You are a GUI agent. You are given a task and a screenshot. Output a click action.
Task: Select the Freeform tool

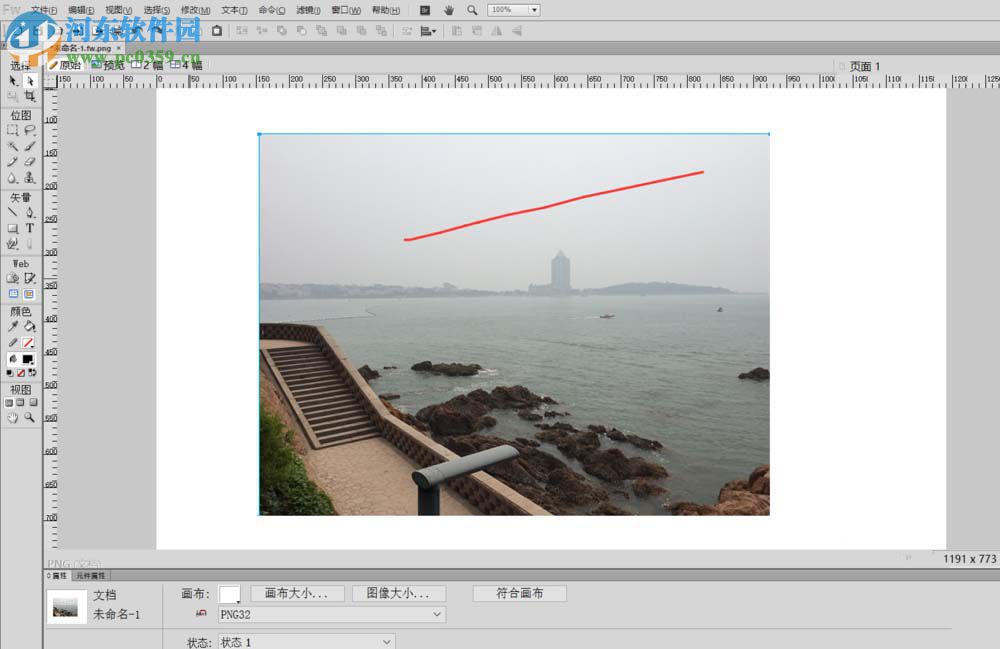[13, 244]
